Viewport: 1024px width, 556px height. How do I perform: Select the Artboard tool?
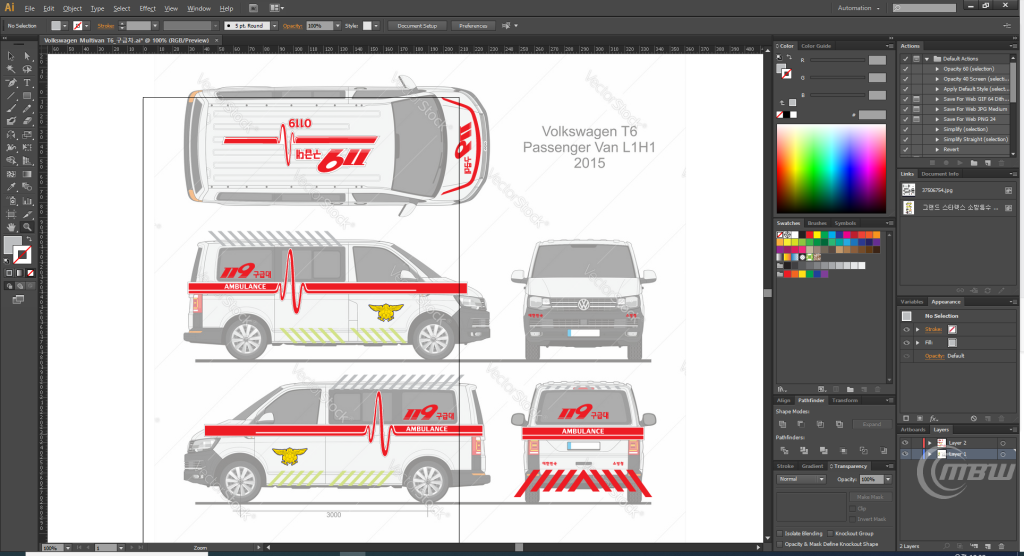point(11,214)
